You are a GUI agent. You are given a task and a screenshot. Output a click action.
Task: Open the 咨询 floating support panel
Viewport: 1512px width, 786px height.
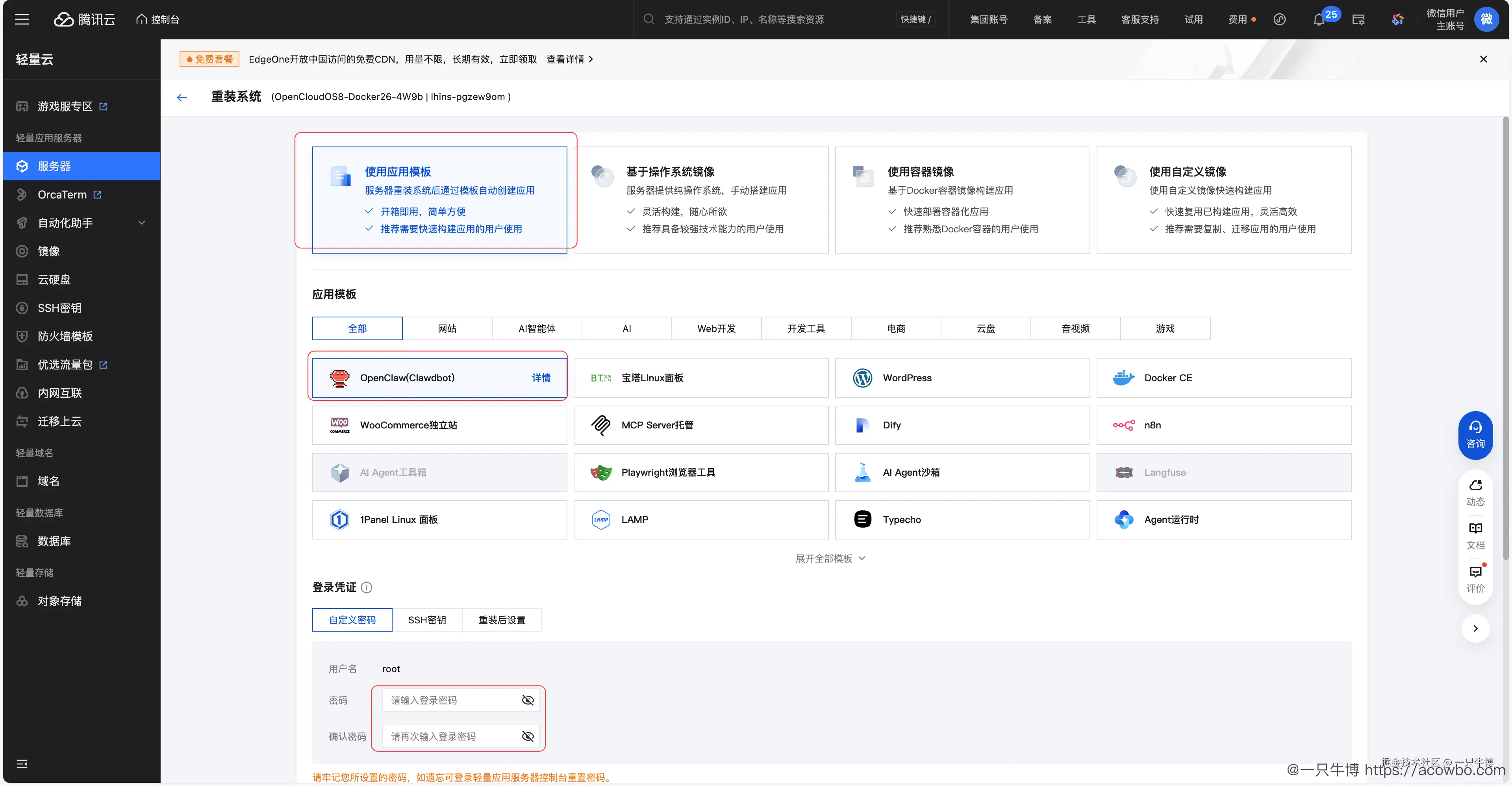tap(1476, 434)
